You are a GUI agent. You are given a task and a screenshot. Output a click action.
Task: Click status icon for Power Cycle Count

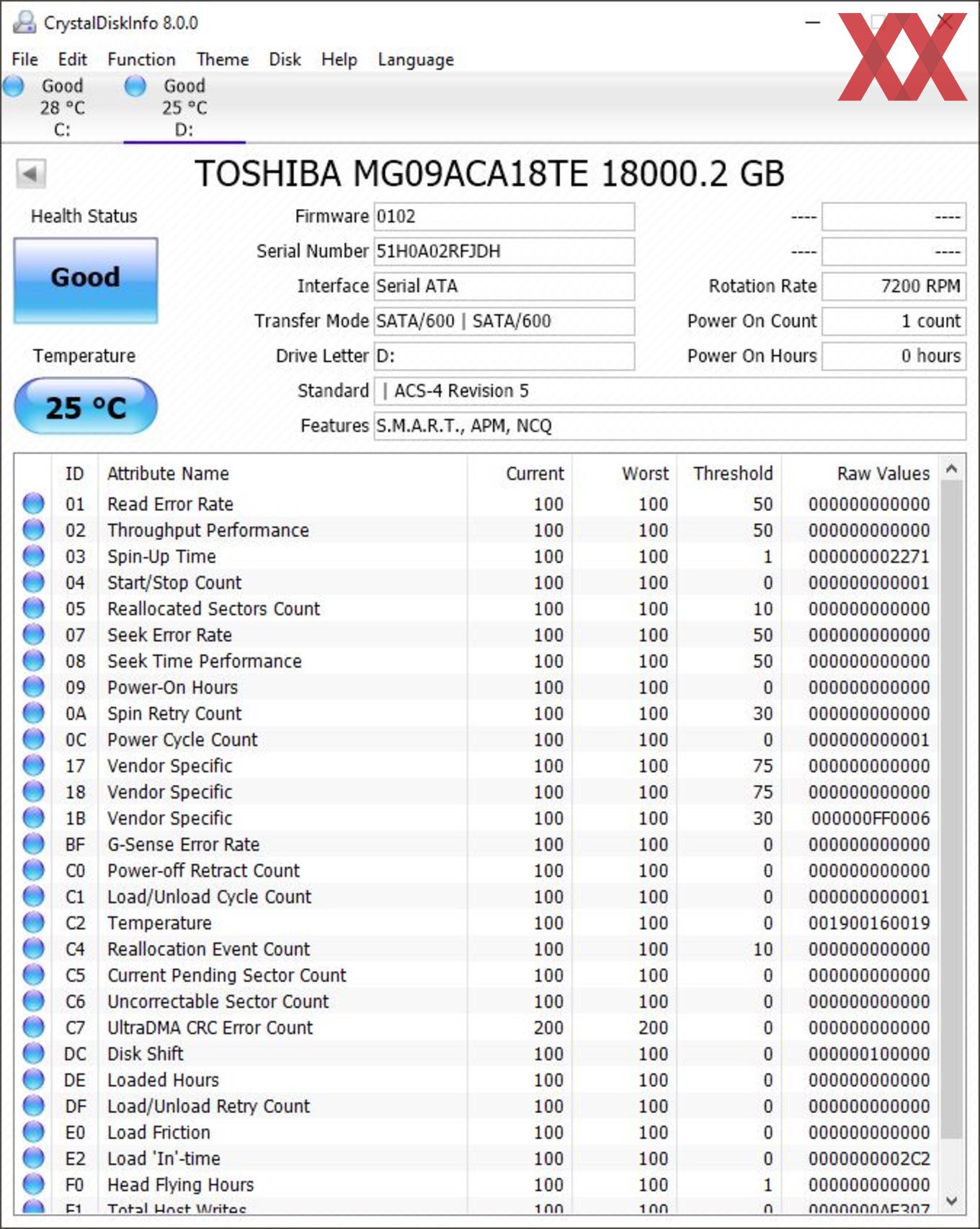tap(33, 739)
